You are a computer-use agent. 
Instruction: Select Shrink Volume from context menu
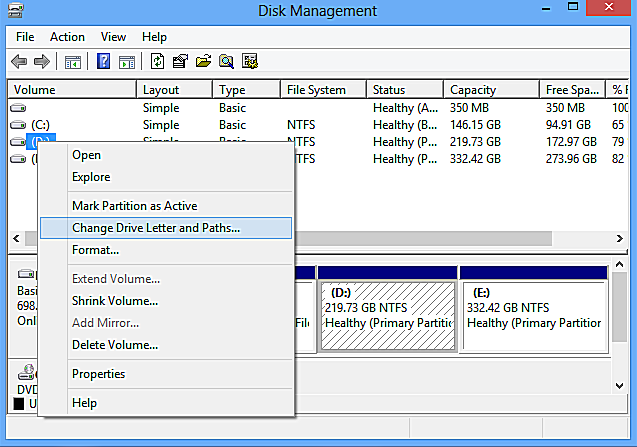[x=115, y=301]
